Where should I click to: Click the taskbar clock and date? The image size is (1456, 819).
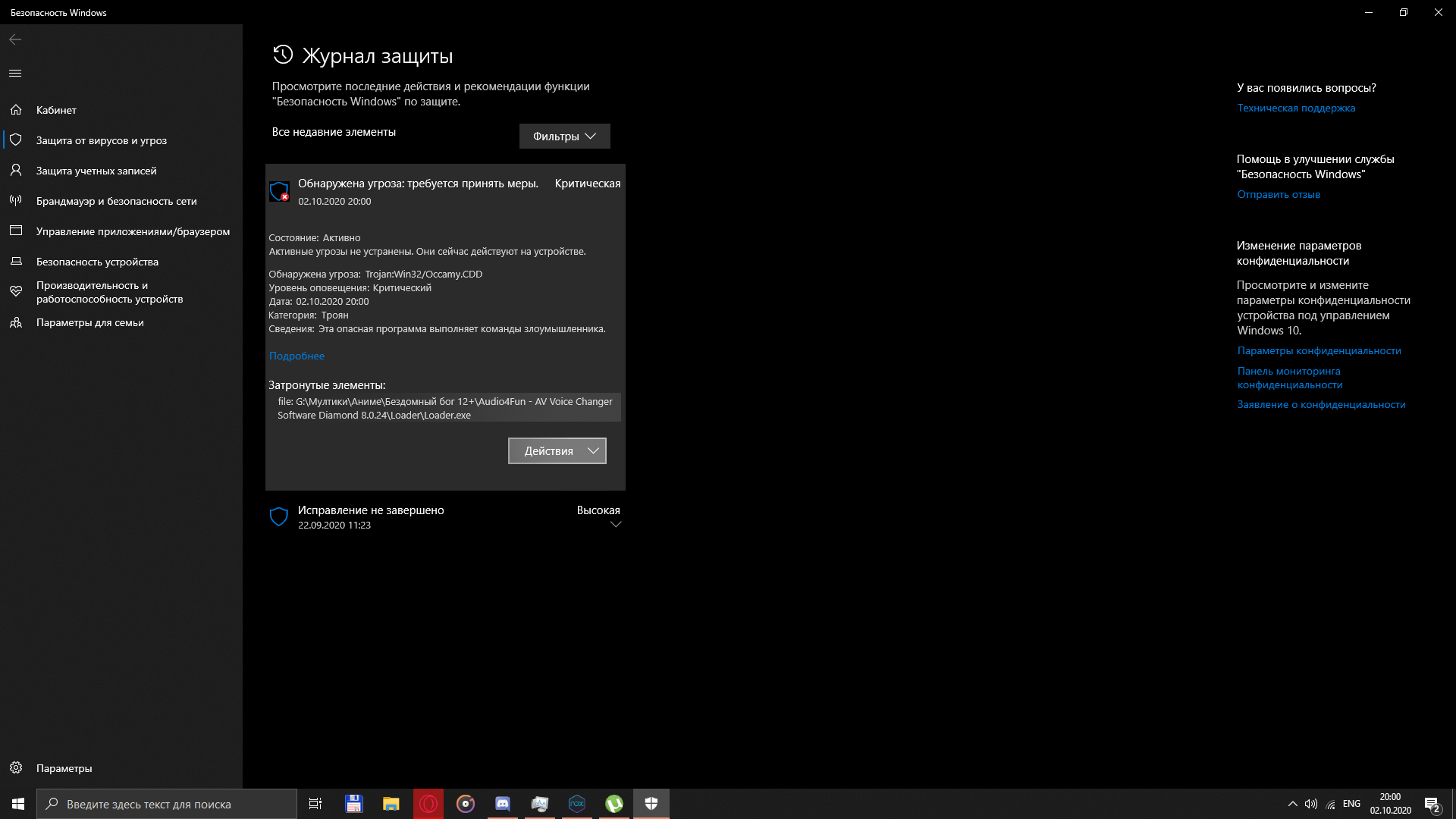tap(1390, 804)
